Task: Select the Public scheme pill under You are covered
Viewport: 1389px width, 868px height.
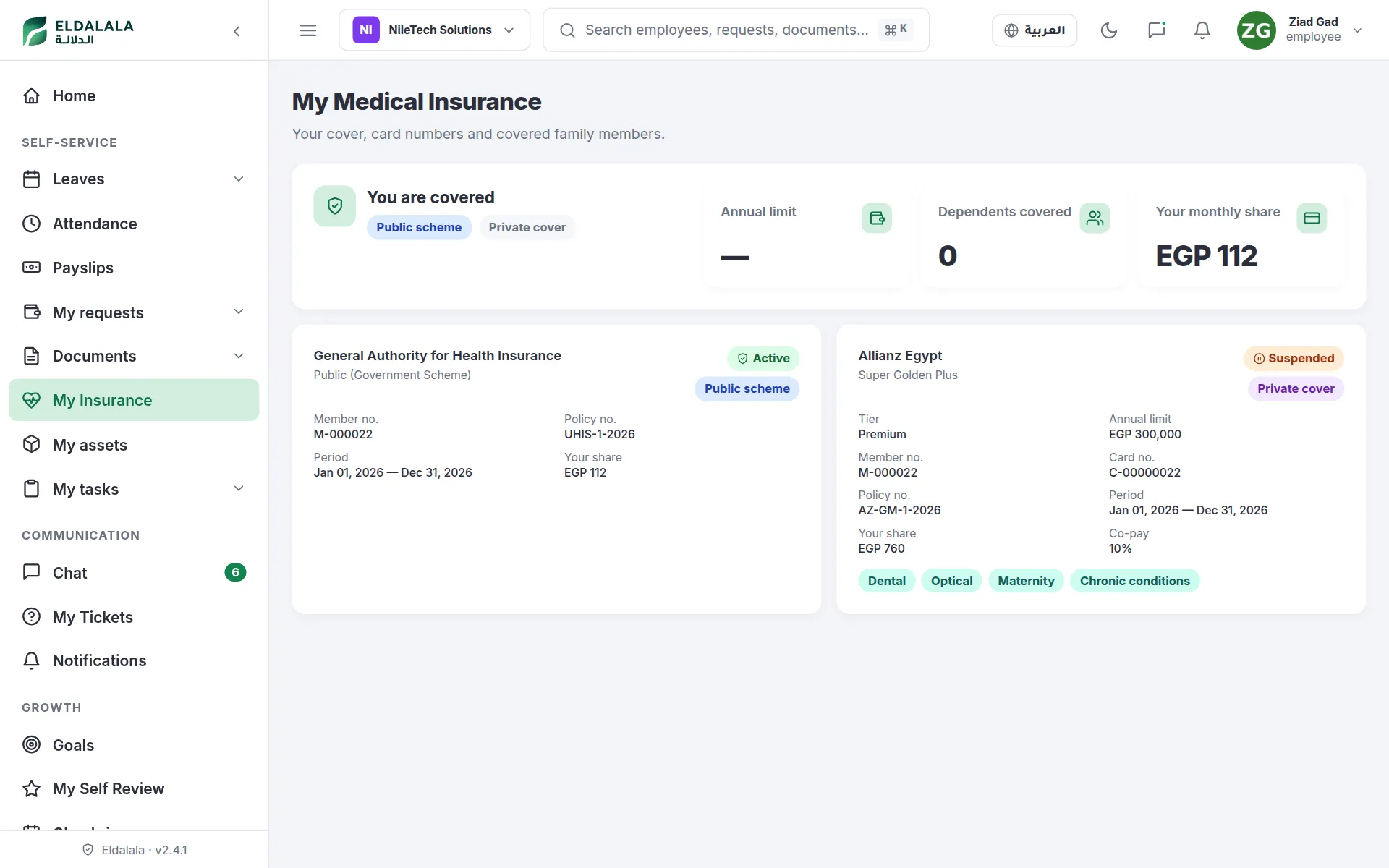Action: (419, 227)
